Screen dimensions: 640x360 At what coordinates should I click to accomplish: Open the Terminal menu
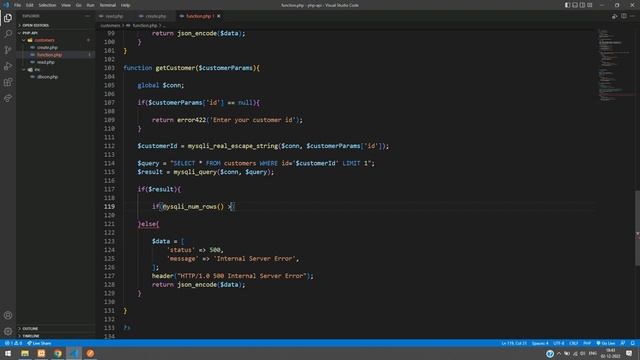tap(107, 5)
